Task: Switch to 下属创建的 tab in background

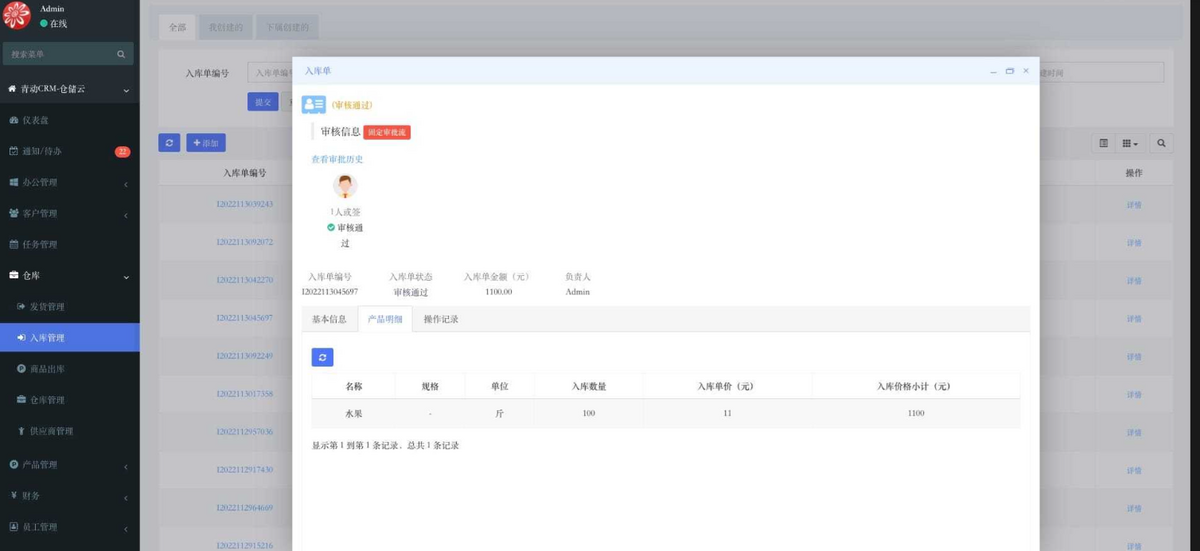Action: 288,27
